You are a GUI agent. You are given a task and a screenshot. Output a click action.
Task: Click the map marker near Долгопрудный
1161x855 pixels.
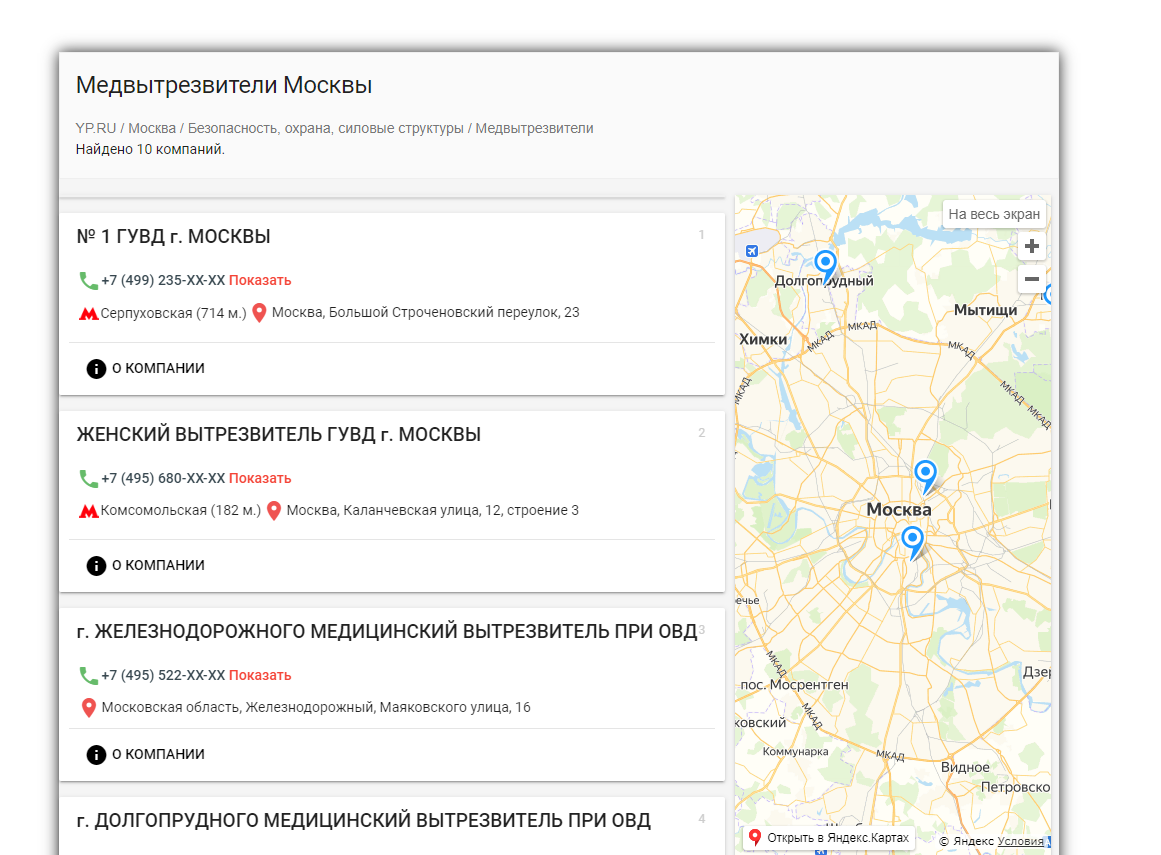pos(825,264)
